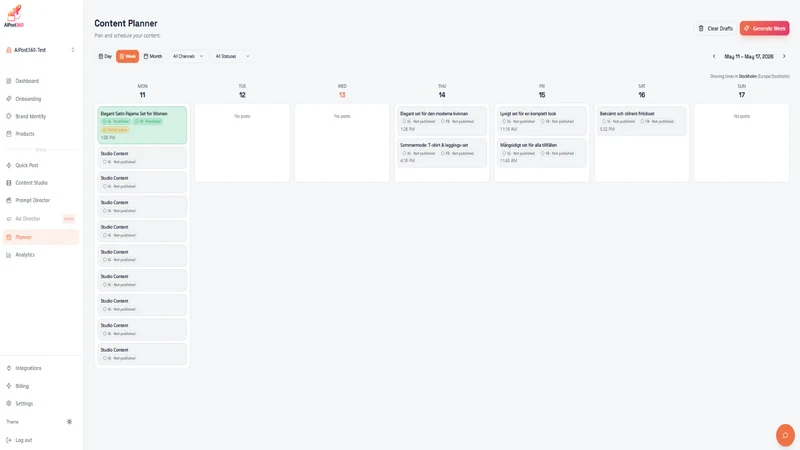Click the May 11 - May 17, 2026 date range

click(749, 57)
